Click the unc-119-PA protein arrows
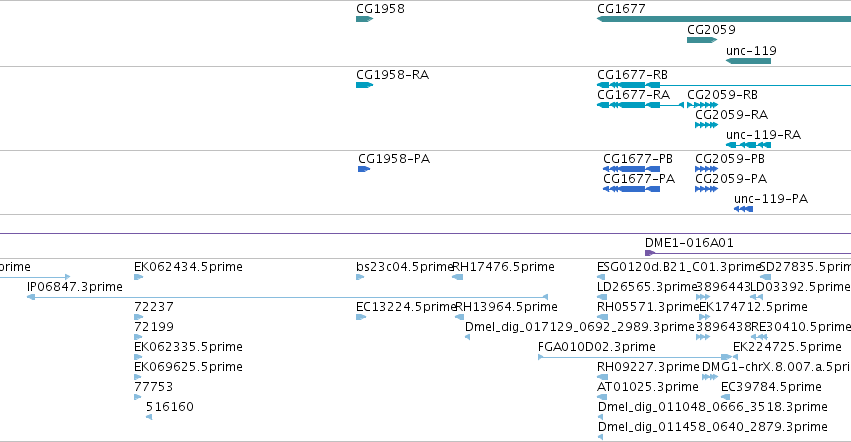851x442 pixels. 743,209
